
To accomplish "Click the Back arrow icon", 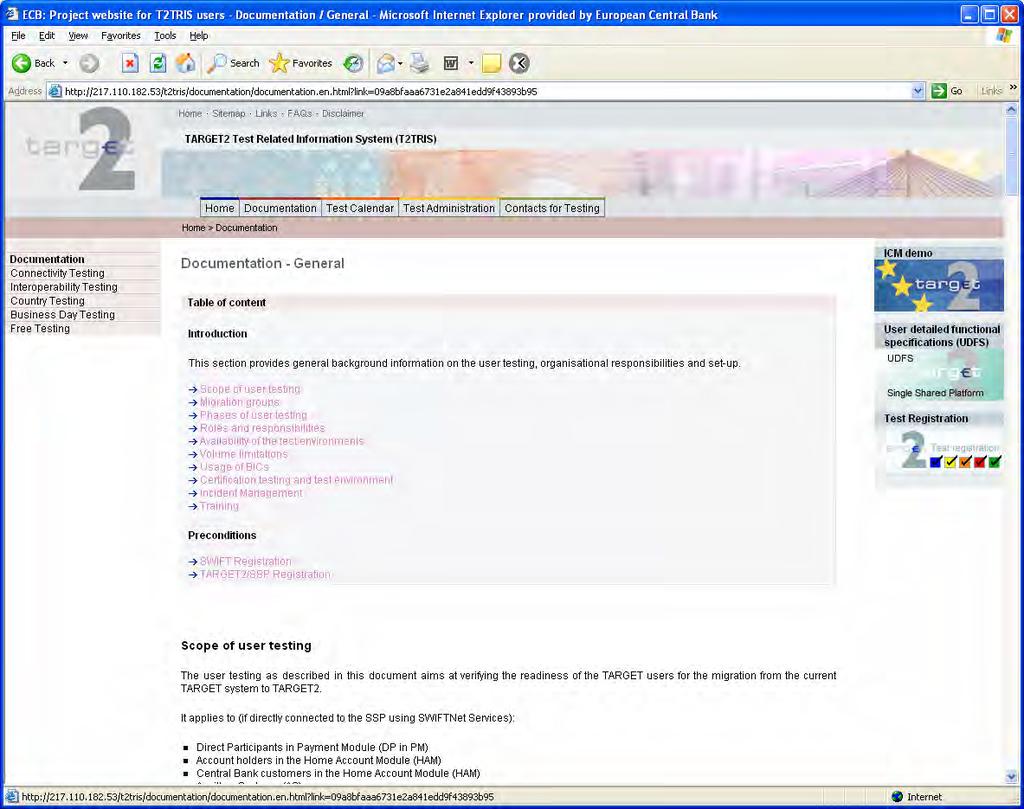I will pyautogui.click(x=22, y=63).
